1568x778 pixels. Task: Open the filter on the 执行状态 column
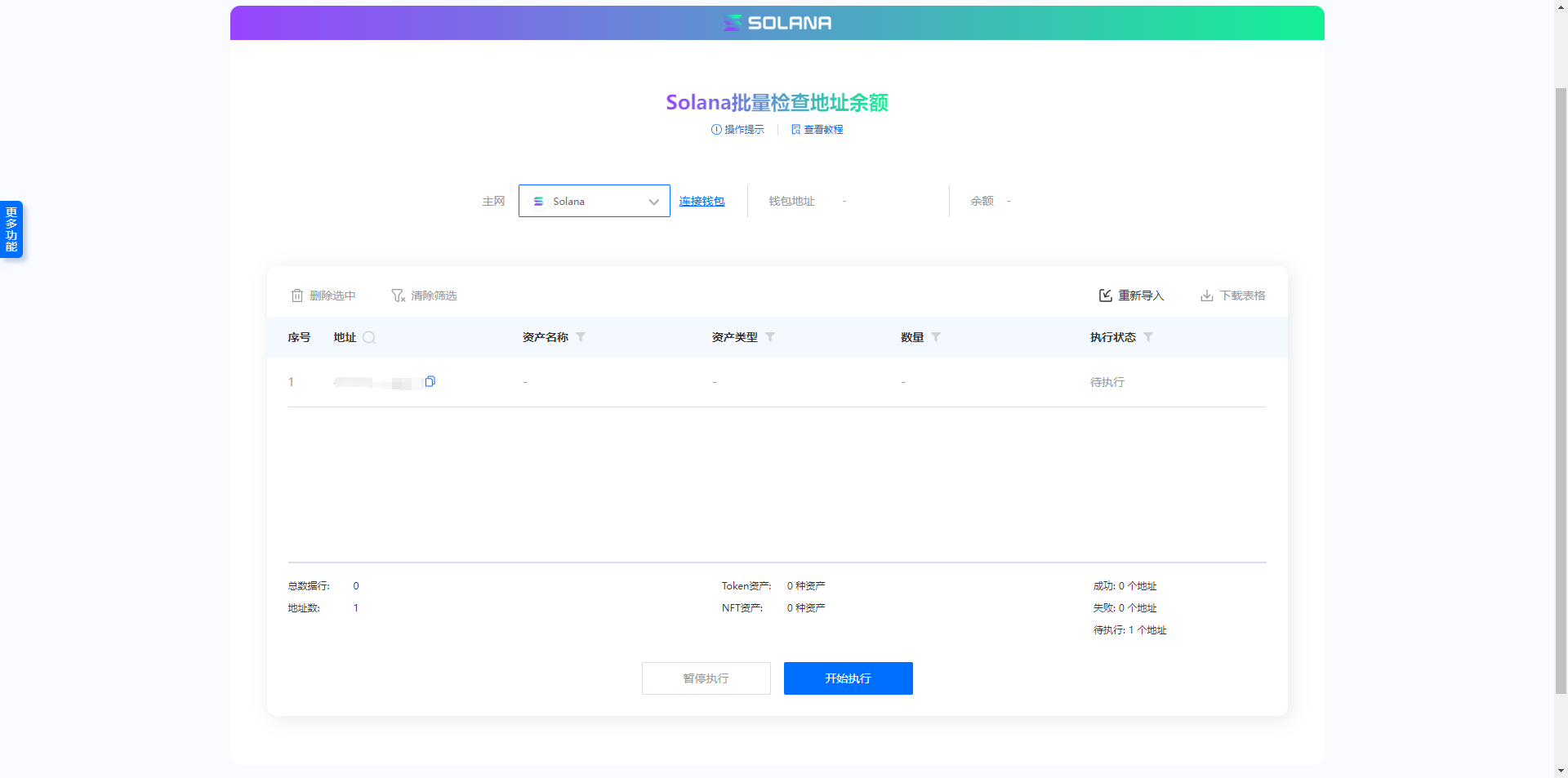(x=1148, y=337)
